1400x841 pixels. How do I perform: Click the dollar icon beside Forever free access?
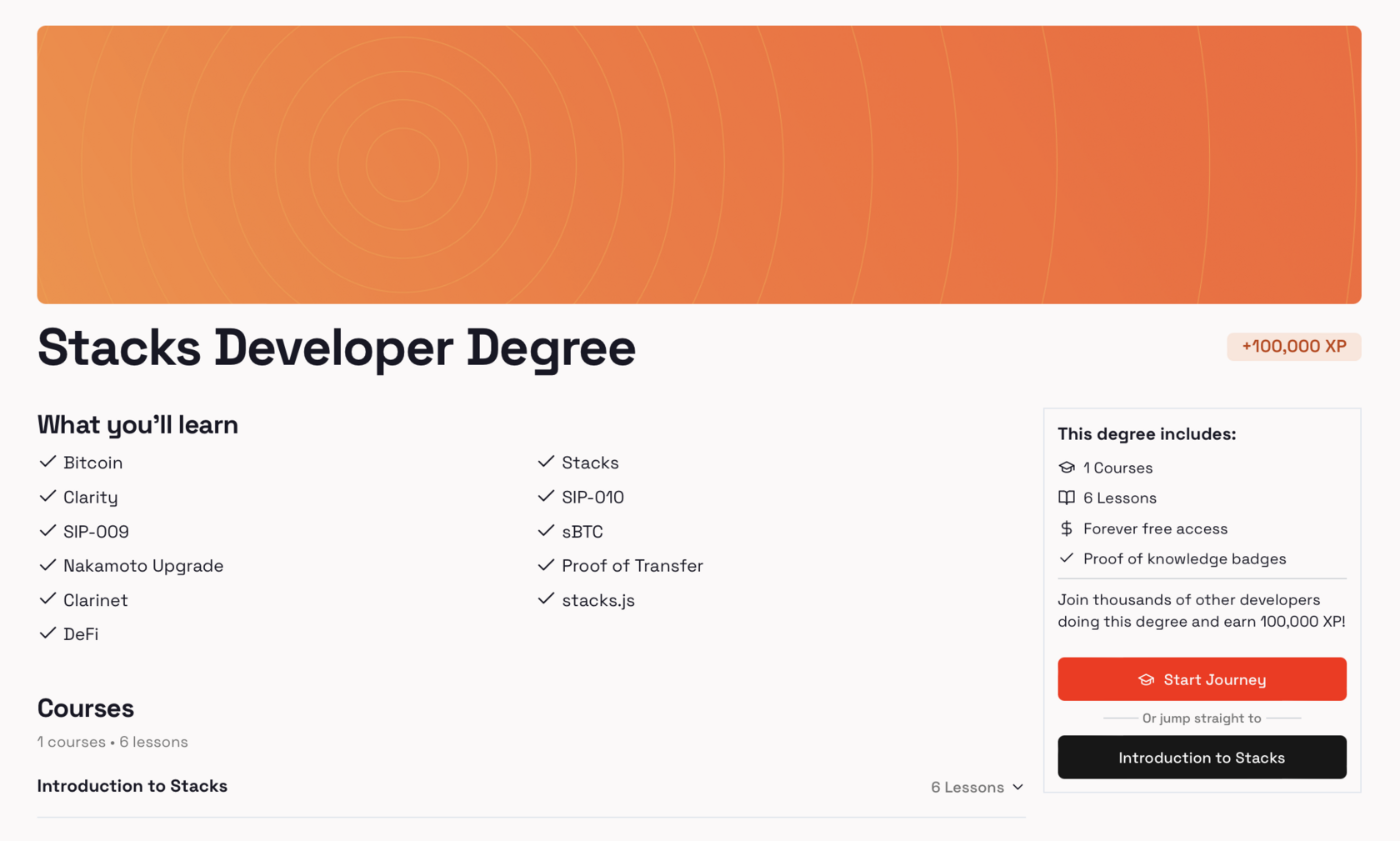1067,528
